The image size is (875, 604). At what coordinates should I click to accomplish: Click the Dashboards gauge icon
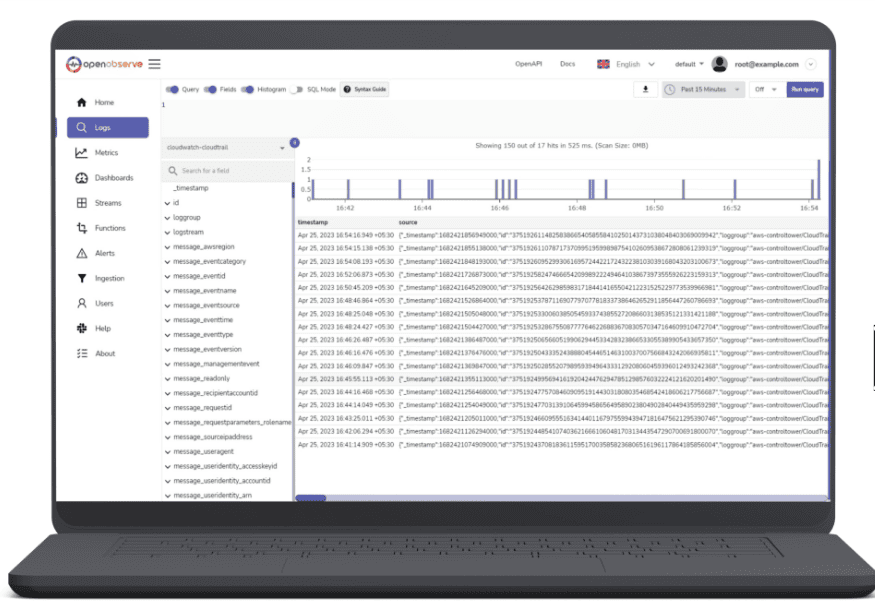(81, 178)
